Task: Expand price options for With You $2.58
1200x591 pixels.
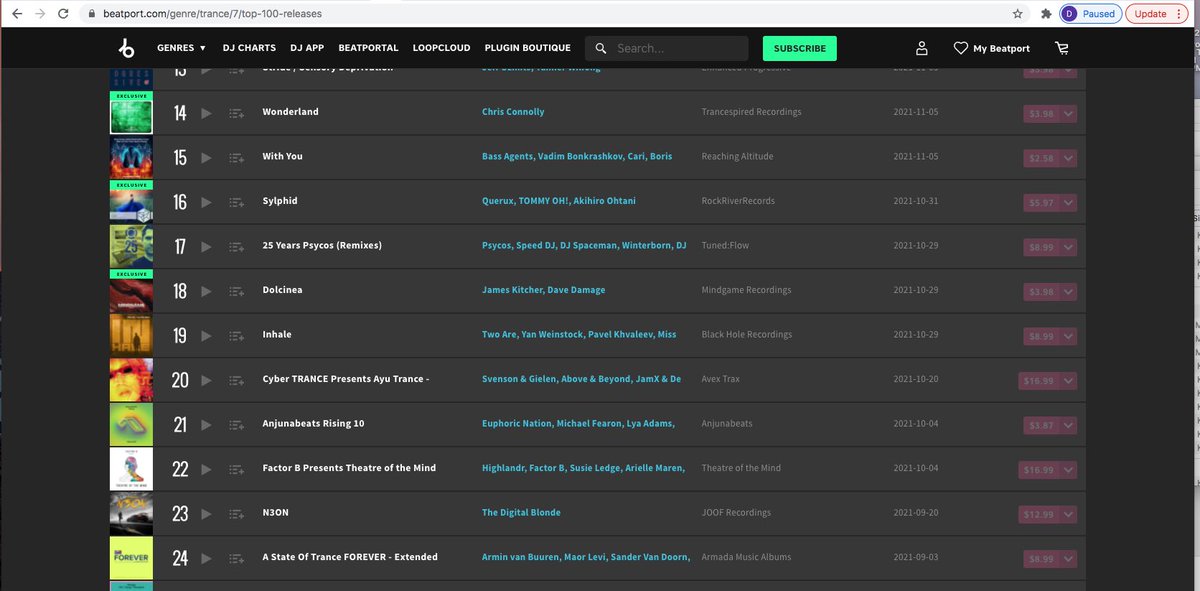Action: coord(1069,158)
